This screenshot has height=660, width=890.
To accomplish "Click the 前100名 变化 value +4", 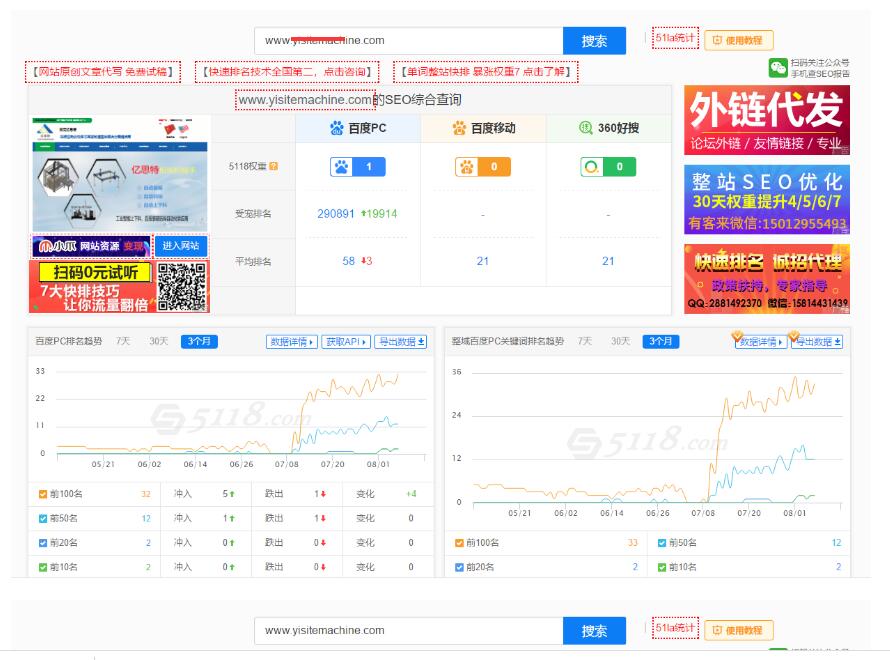I will click(412, 494).
